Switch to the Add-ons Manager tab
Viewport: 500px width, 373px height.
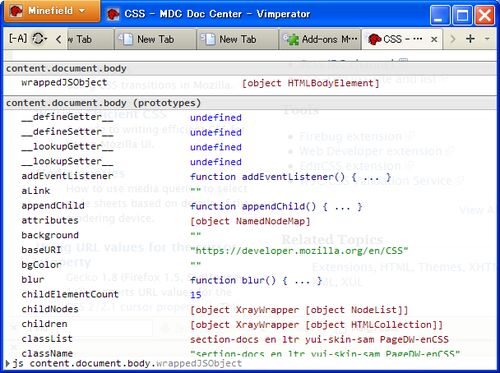(x=320, y=39)
